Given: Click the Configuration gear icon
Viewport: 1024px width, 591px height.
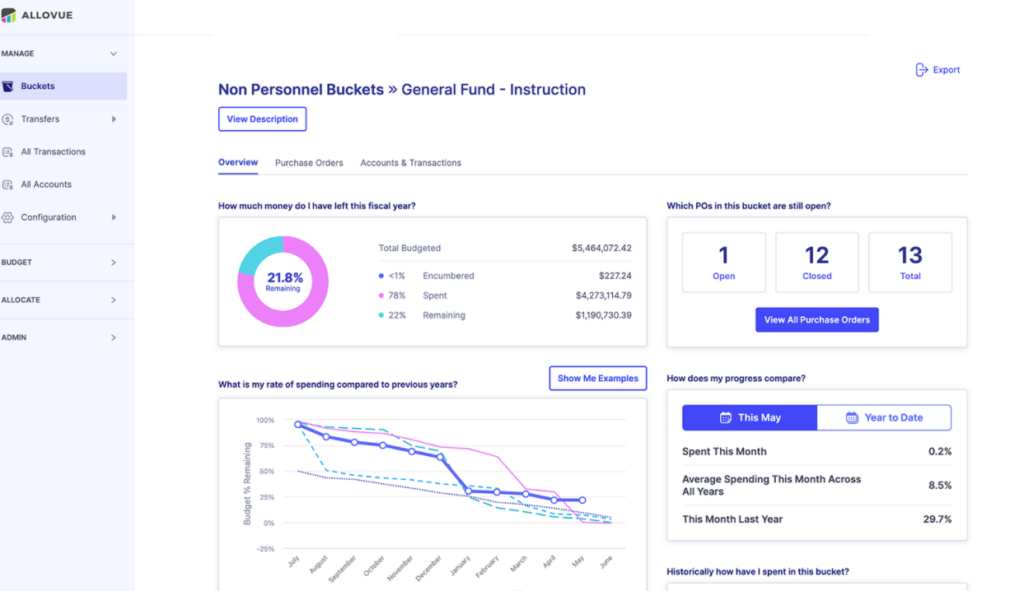Looking at the screenshot, I should tap(8, 217).
